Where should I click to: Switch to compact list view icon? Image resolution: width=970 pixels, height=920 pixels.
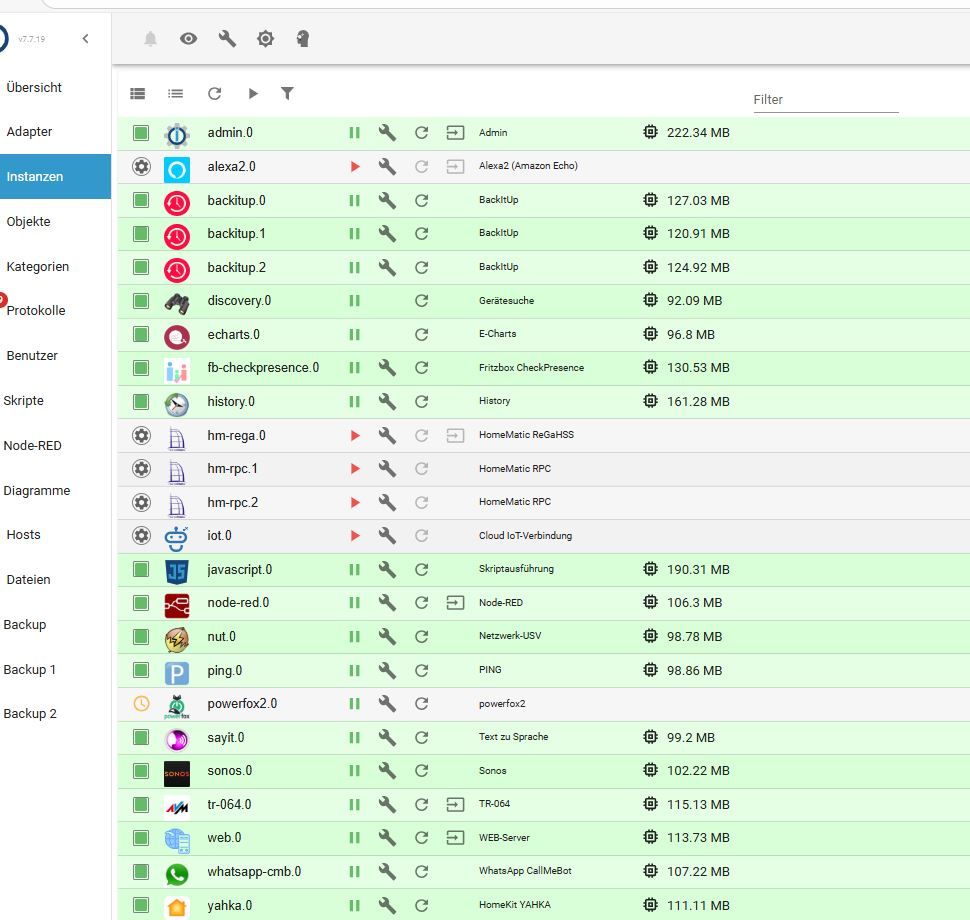click(176, 93)
